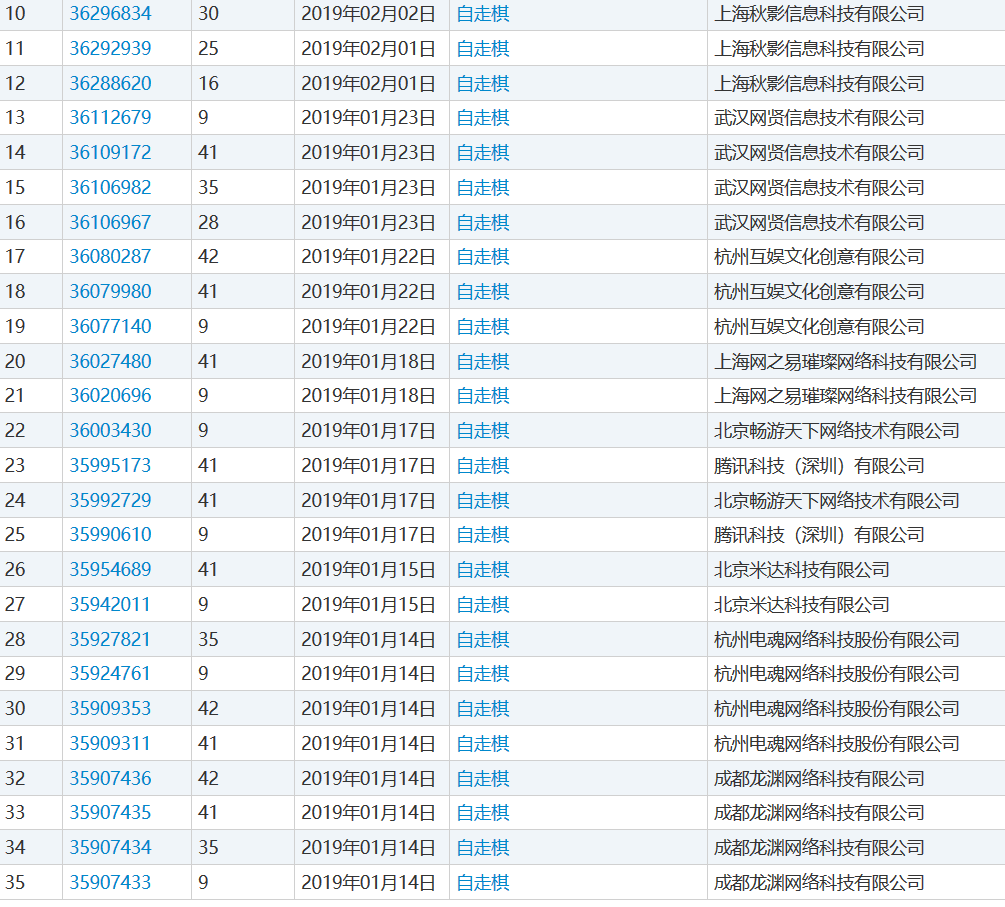
Task: Select class number 42 in row 17
Action: click(x=208, y=256)
